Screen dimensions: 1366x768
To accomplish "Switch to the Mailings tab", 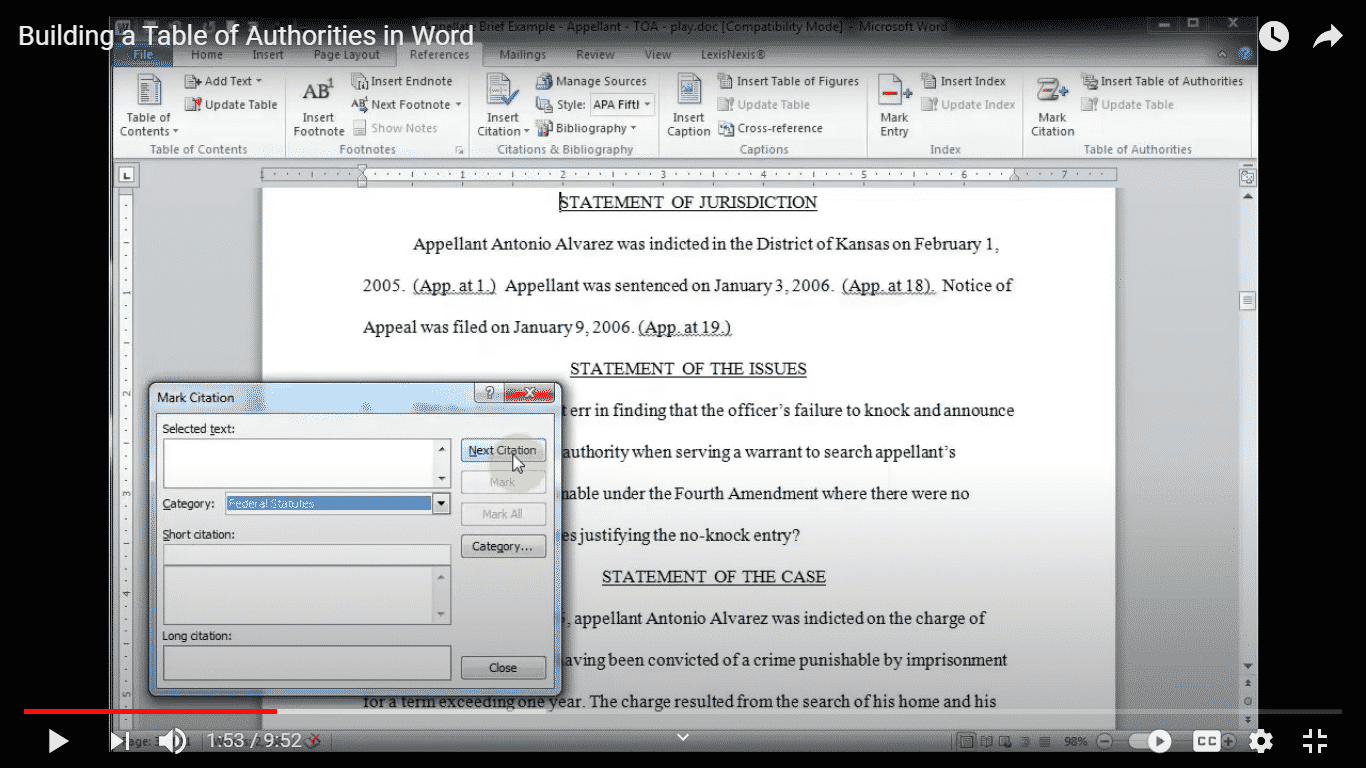I will point(523,55).
